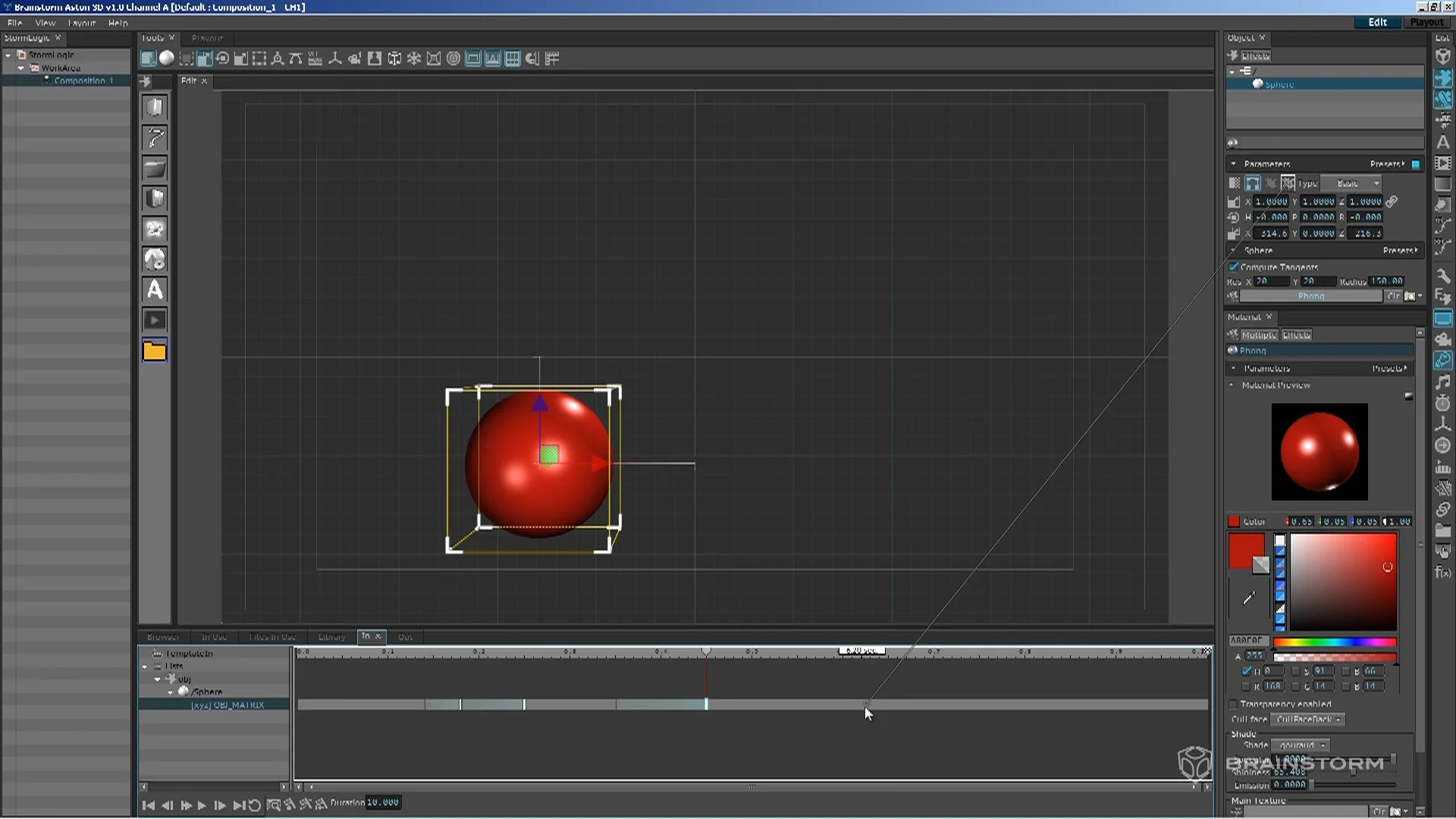Image resolution: width=1456 pixels, height=819 pixels.
Task: Click the chain link lock next to scale Z
Action: pos(1392,202)
